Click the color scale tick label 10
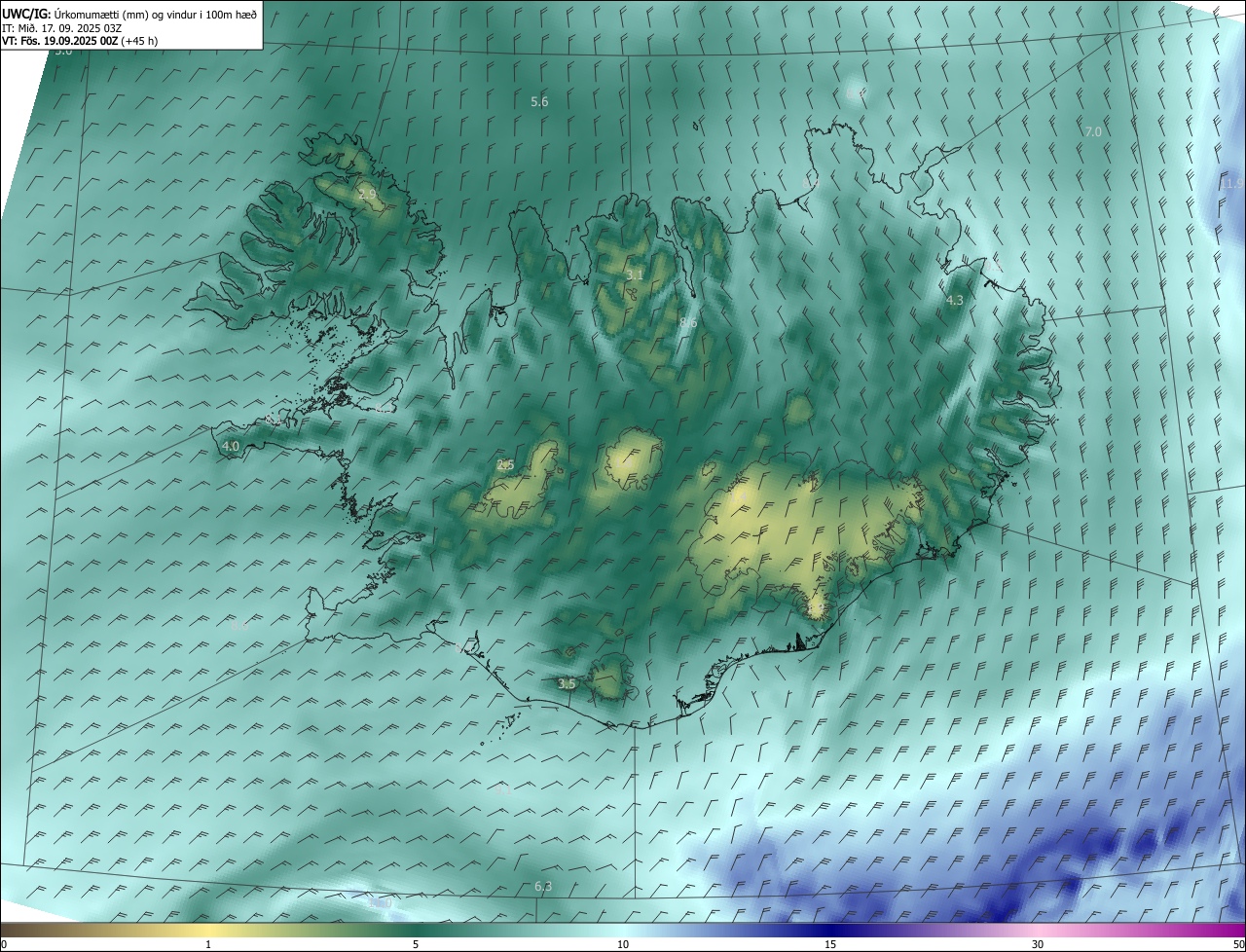Image resolution: width=1246 pixels, height=952 pixels. tap(623, 944)
